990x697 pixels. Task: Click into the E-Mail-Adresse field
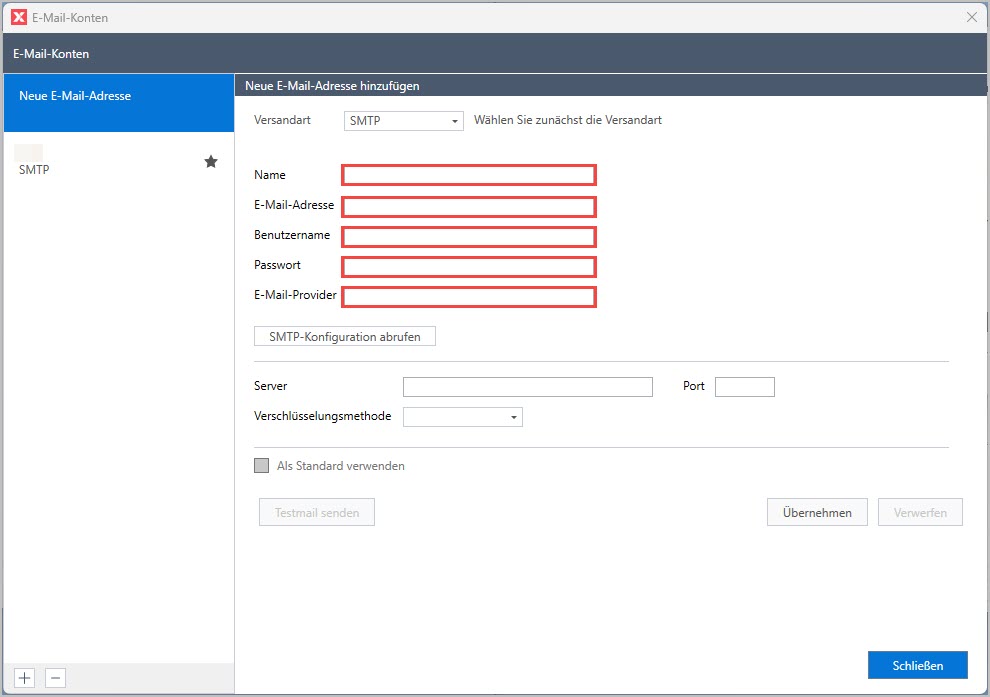click(469, 207)
